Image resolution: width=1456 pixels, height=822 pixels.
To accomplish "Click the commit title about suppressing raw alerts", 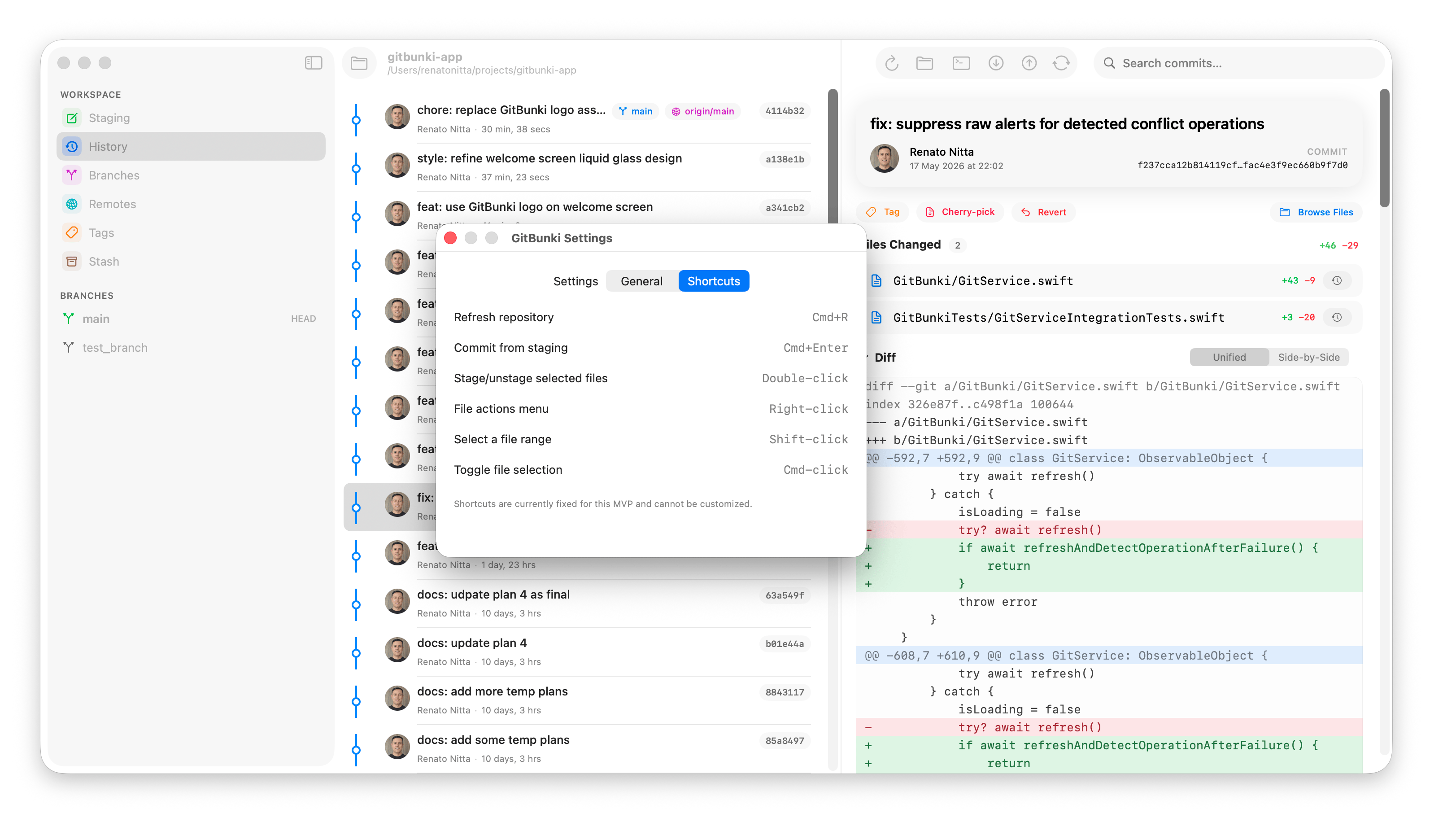I will click(x=1067, y=124).
